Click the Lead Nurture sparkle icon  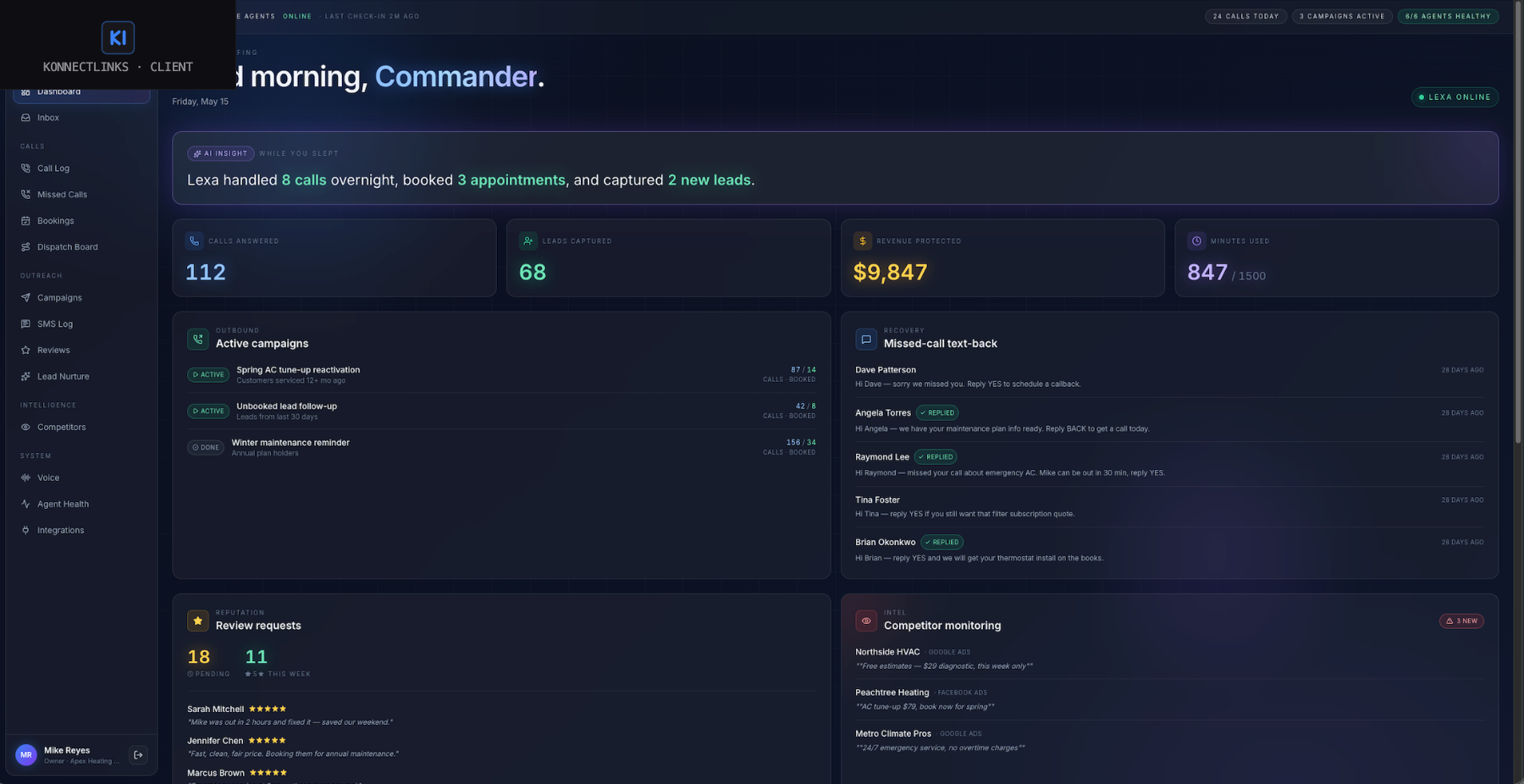(x=25, y=377)
